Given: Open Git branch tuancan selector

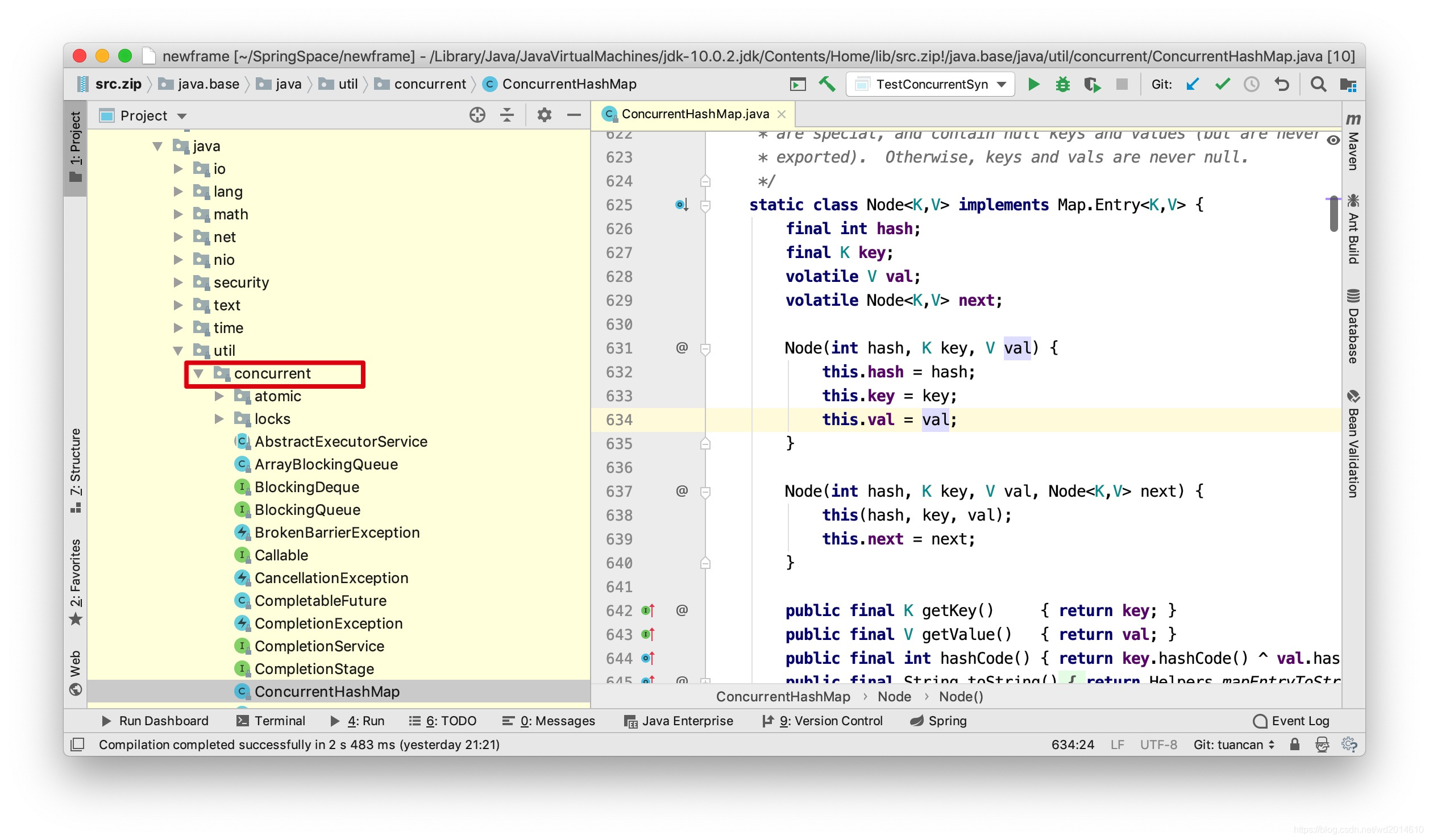Looking at the screenshot, I should coord(1234,745).
